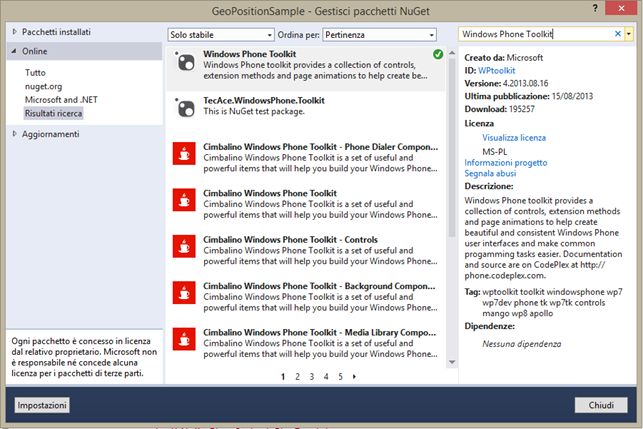
Task: Select Cimbalino Windows Phone Toolkit - Phone Dialer title
Action: 320,147
